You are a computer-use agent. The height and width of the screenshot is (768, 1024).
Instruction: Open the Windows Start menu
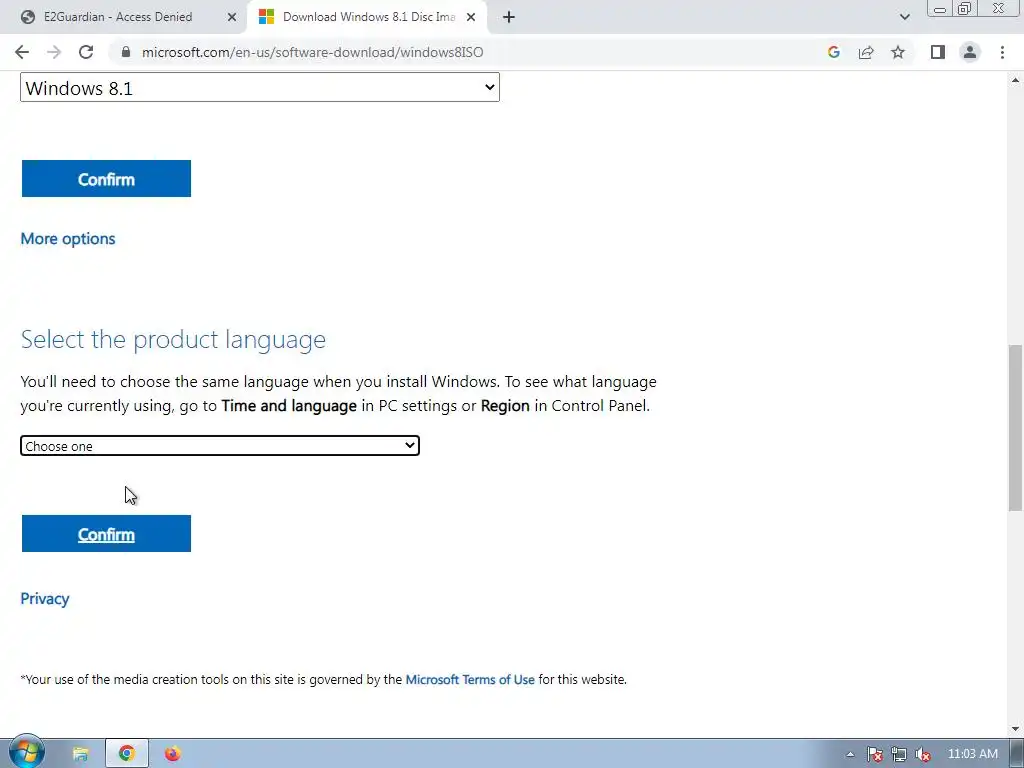(26, 752)
